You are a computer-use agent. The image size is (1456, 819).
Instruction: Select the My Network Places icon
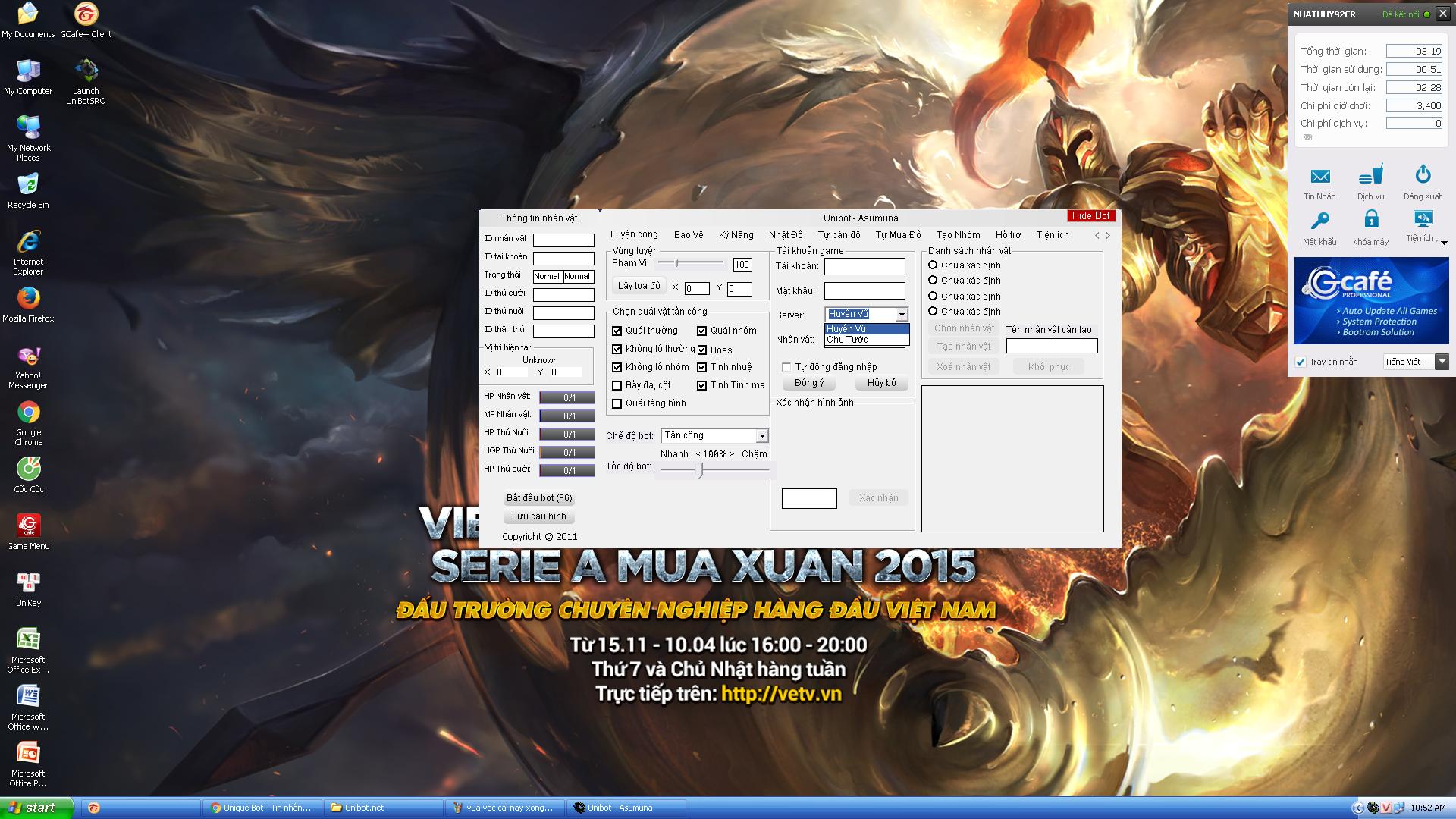tap(28, 139)
